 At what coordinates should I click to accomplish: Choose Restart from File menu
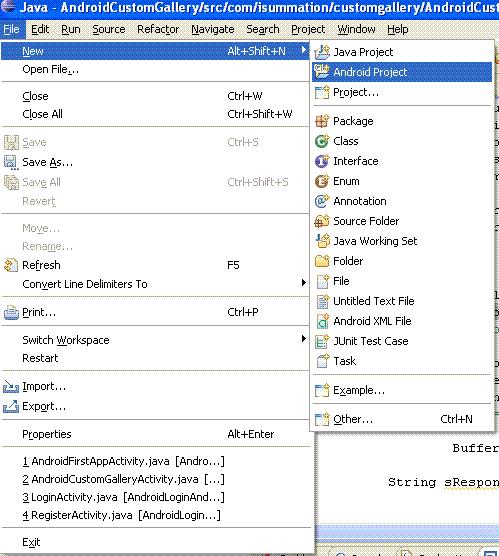155,358
